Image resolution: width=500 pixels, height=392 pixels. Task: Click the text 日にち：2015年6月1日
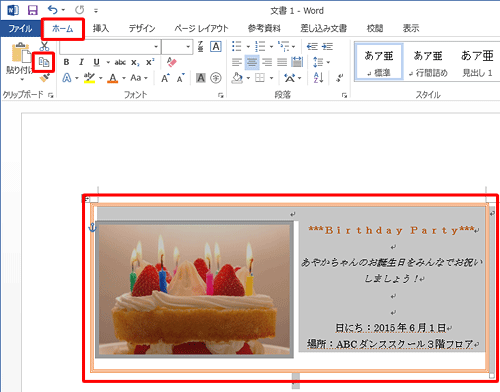[391, 328]
